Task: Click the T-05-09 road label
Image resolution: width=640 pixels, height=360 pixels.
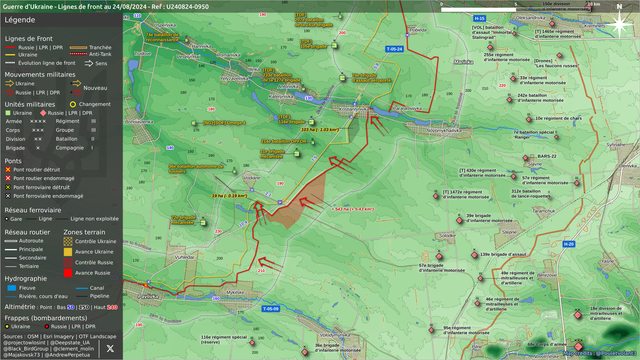Action: click(271, 309)
